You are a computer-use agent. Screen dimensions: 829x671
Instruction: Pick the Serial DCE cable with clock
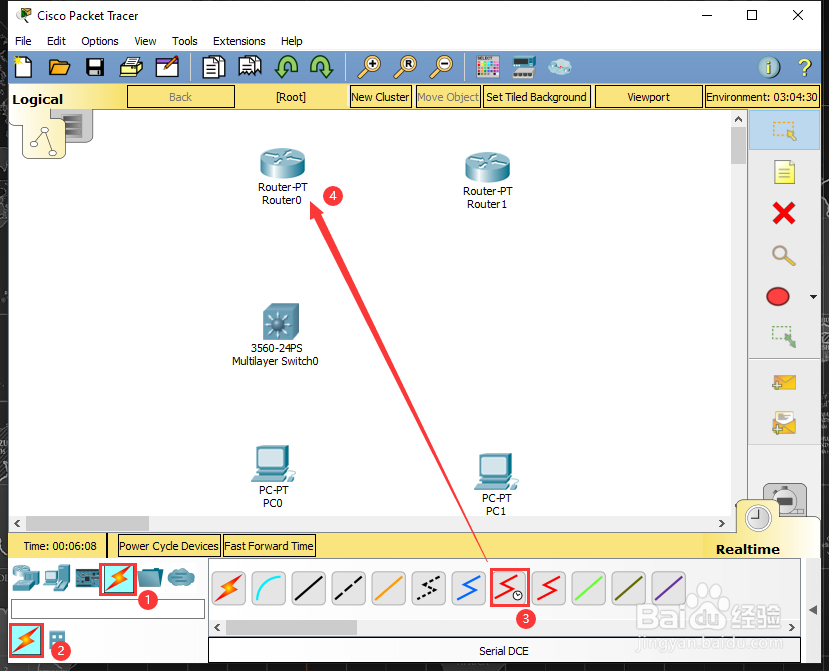pos(509,588)
